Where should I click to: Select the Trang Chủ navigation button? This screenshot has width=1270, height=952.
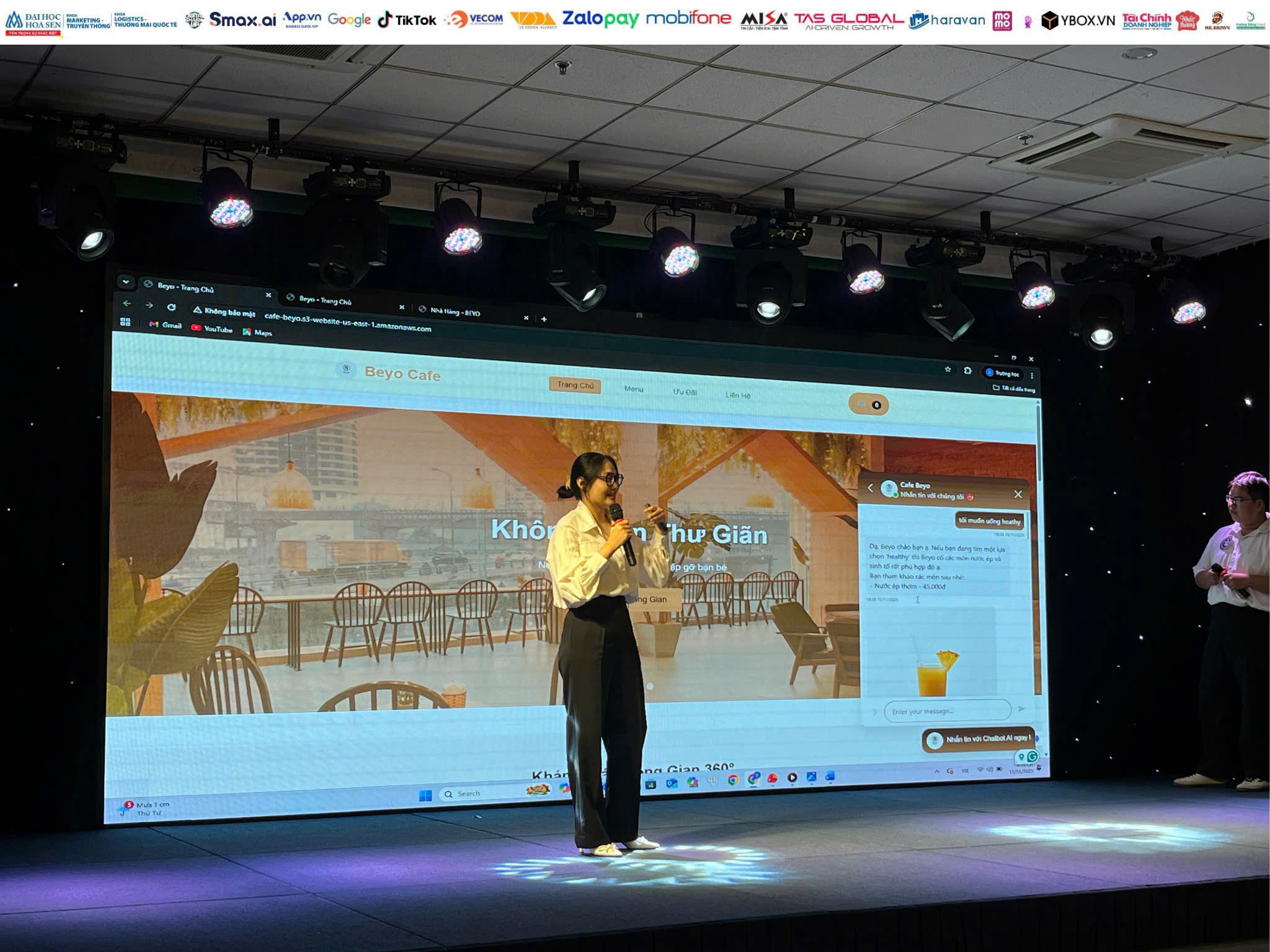(x=575, y=386)
